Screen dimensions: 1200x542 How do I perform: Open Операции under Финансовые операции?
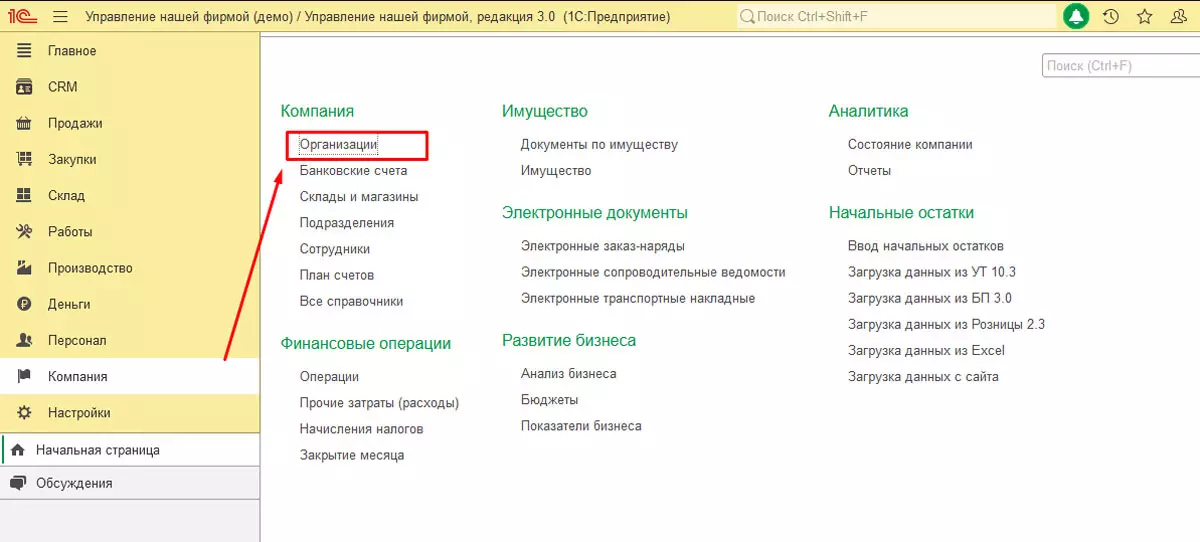[329, 377]
